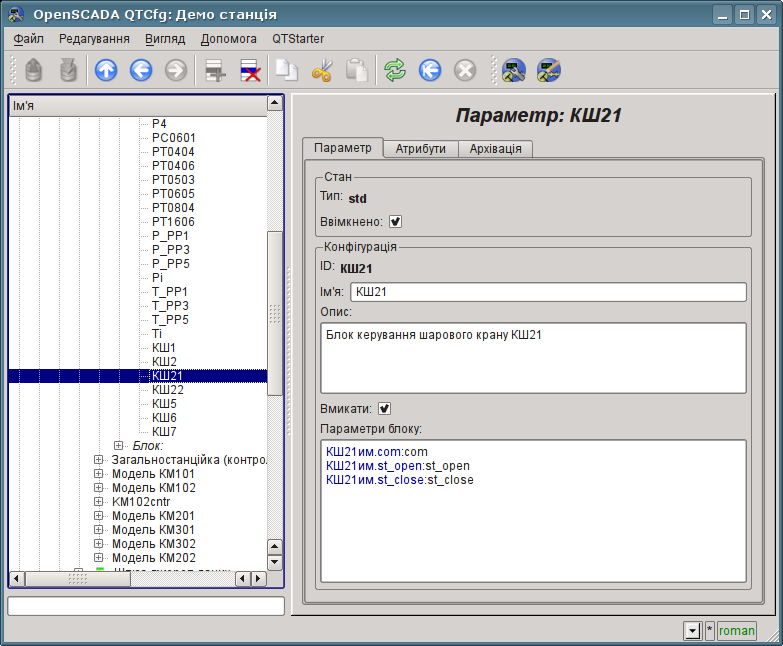Expand the "Блок:" tree node
The width and height of the screenshot is (783, 646).
tap(119, 445)
